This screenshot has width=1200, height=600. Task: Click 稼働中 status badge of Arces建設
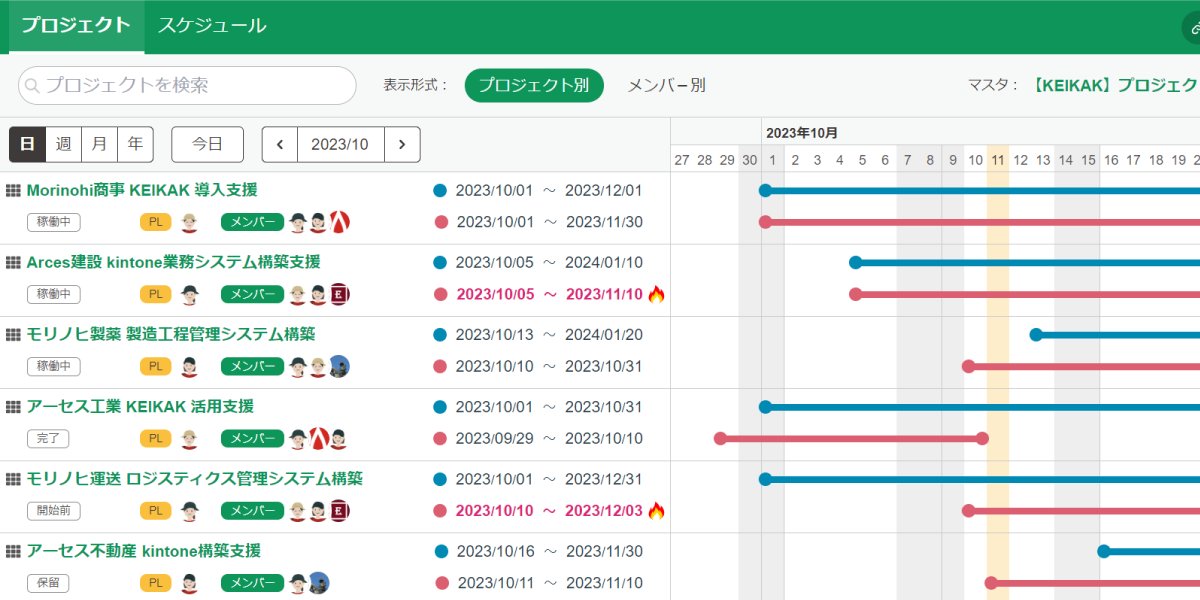click(x=54, y=294)
